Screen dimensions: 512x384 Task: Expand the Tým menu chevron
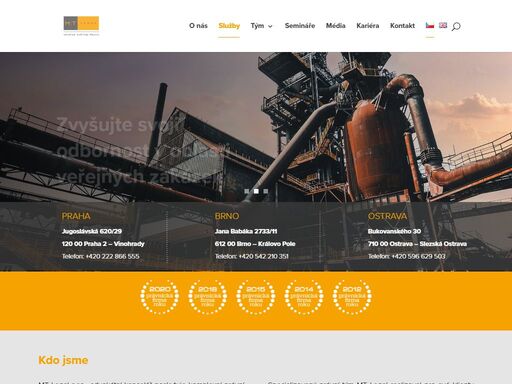pyautogui.click(x=270, y=26)
